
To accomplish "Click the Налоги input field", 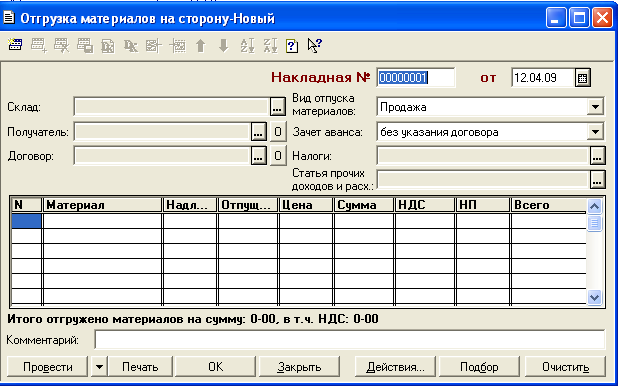I will click(483, 156).
